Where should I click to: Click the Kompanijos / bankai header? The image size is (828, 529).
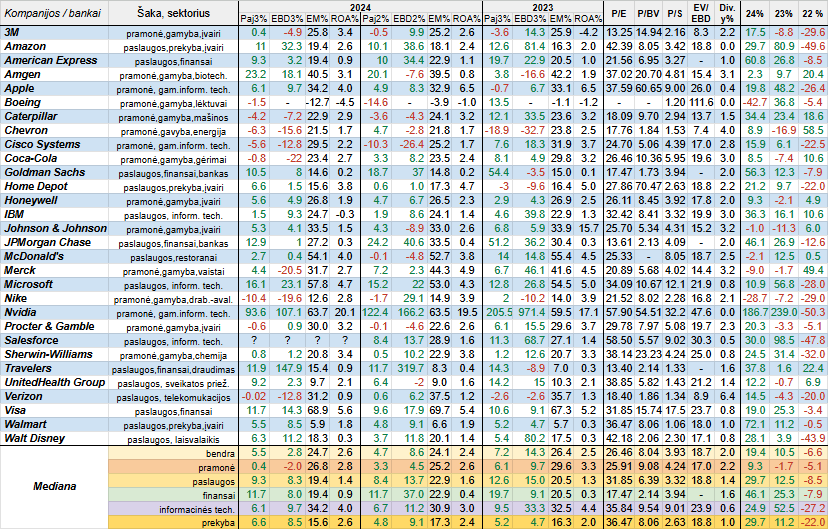point(54,13)
